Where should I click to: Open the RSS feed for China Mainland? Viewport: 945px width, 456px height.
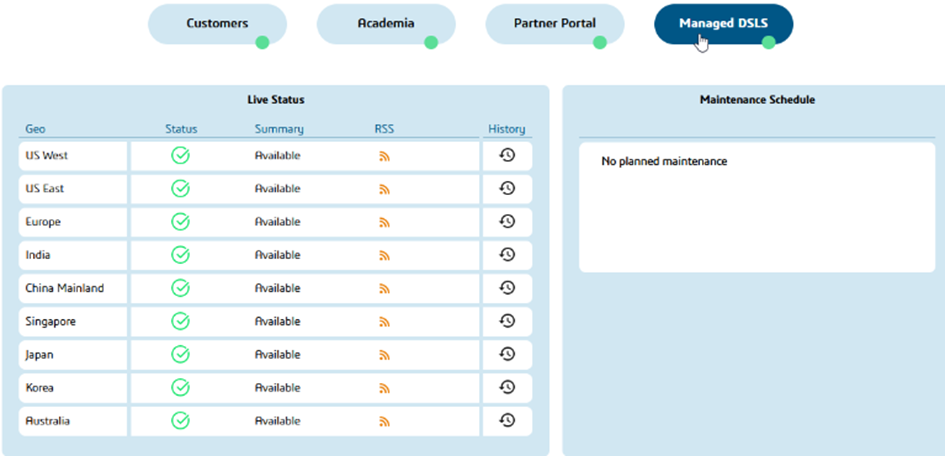click(x=384, y=289)
